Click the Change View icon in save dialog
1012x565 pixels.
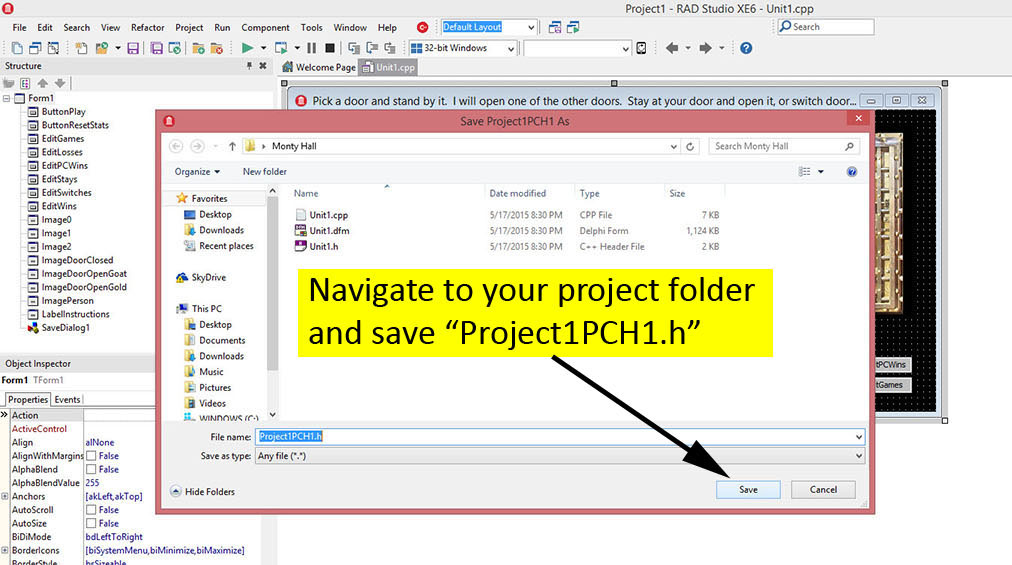pyautogui.click(x=804, y=171)
